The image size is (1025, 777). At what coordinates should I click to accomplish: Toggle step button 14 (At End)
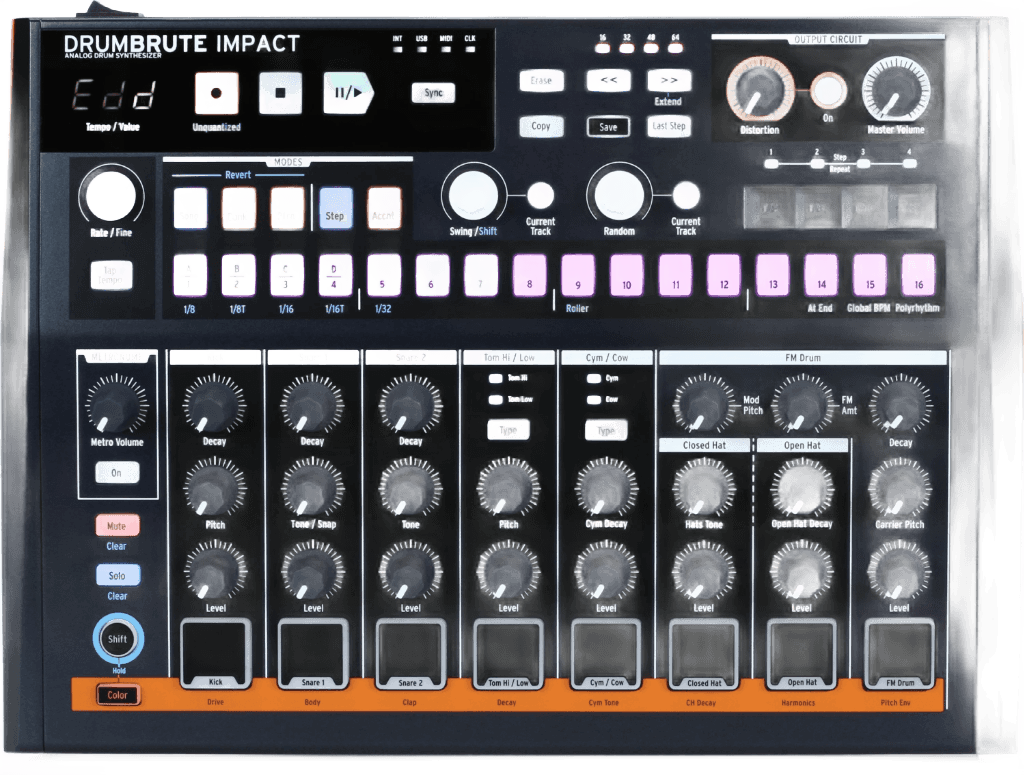(822, 274)
